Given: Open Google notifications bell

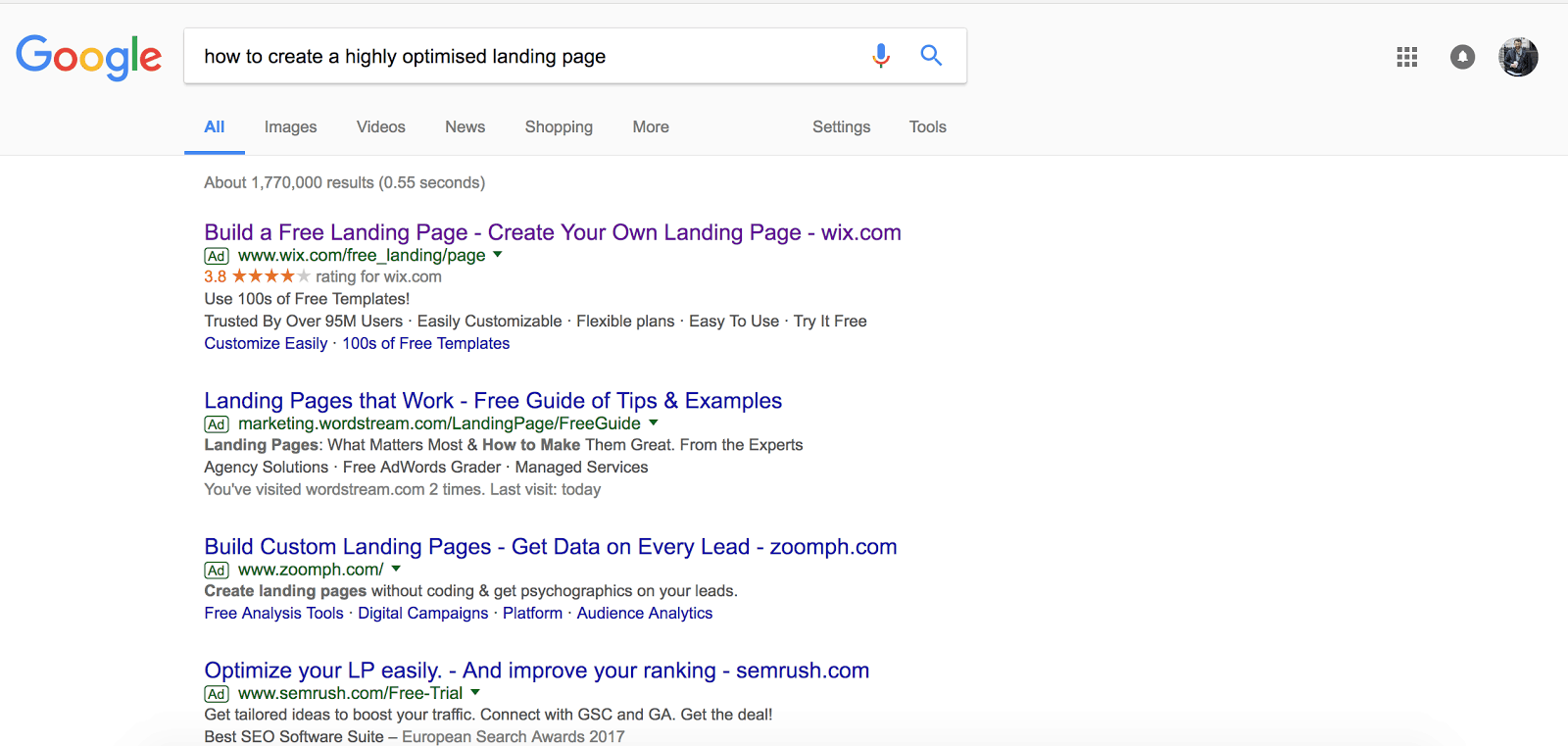Looking at the screenshot, I should click(1462, 57).
